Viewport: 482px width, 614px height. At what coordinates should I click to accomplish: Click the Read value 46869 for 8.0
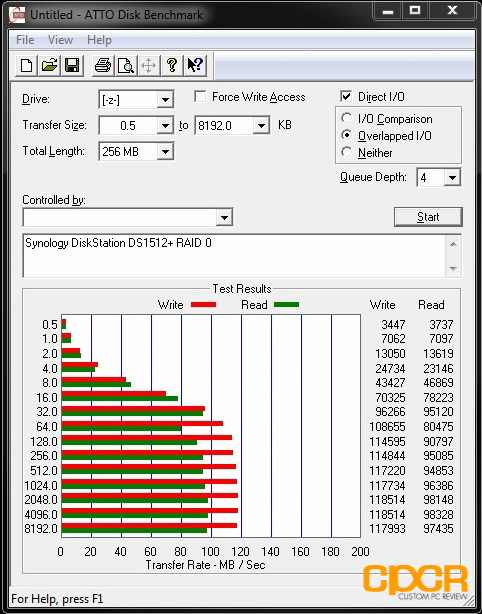(x=438, y=383)
